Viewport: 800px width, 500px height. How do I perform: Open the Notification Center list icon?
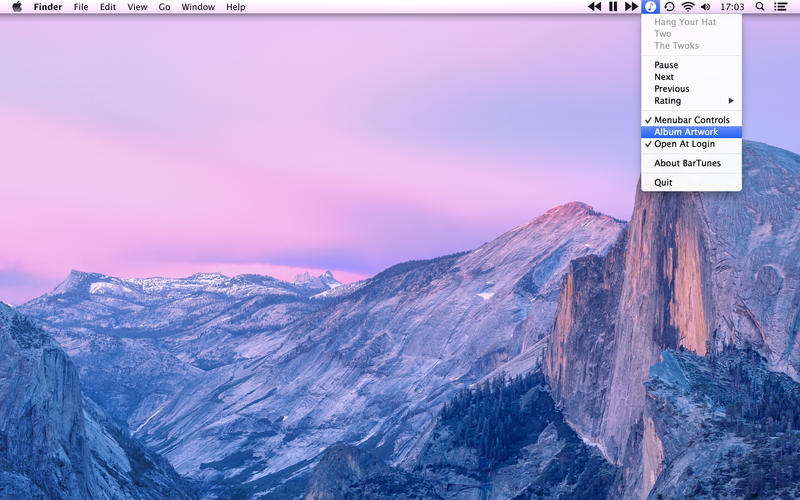pyautogui.click(x=781, y=7)
